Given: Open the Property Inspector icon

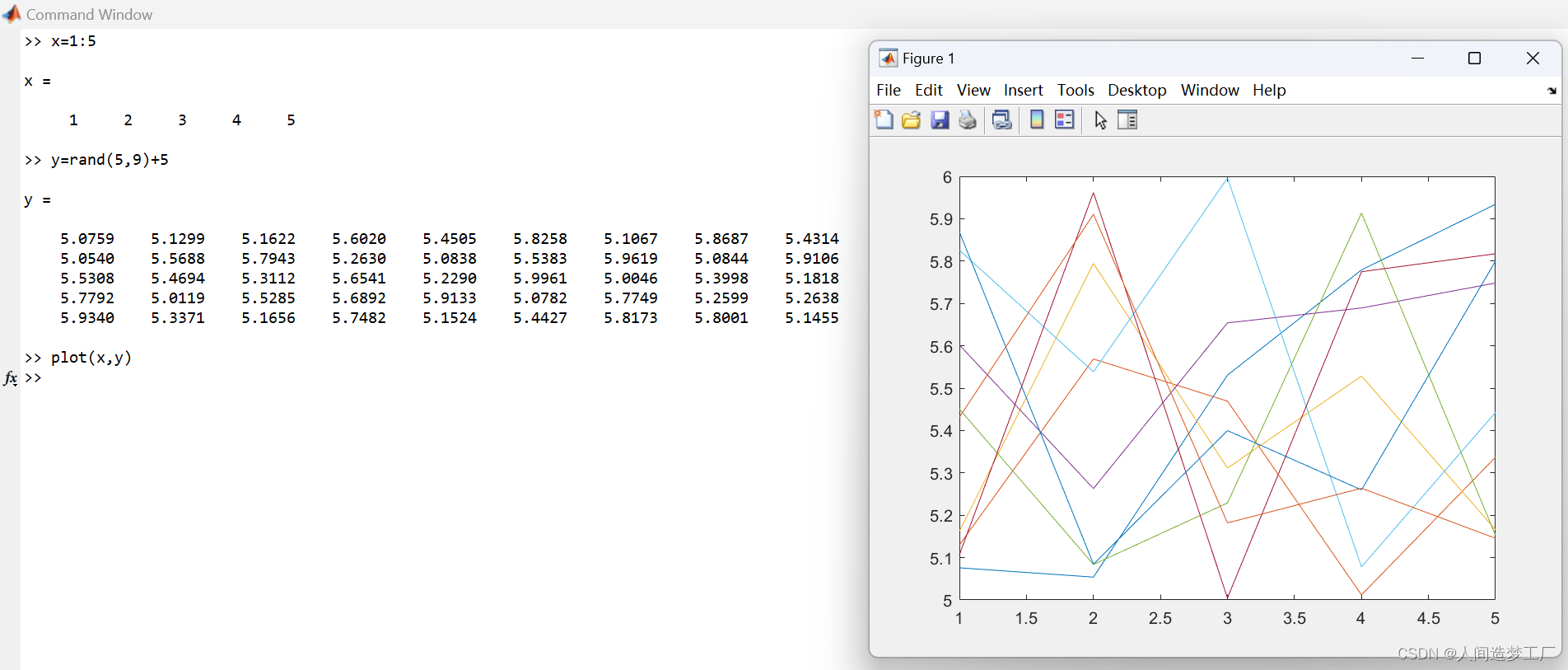Looking at the screenshot, I should point(1127,120).
